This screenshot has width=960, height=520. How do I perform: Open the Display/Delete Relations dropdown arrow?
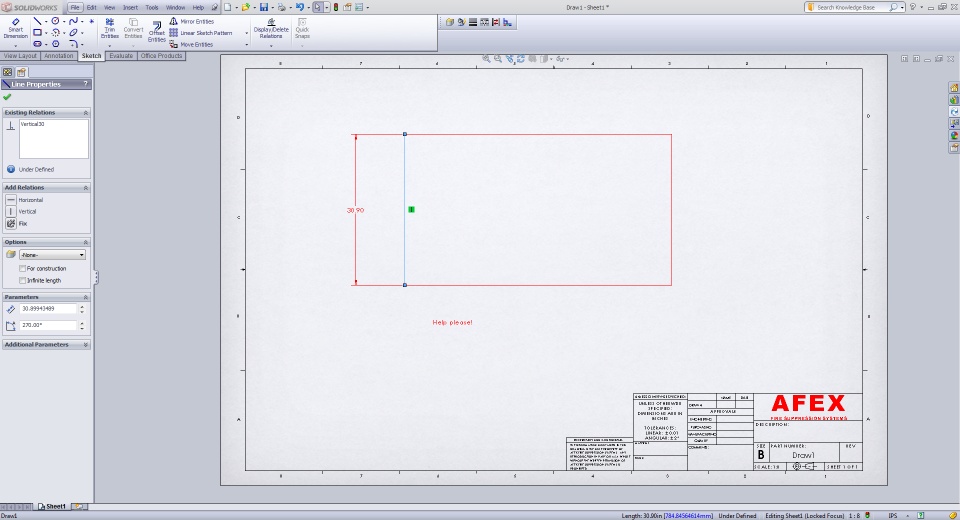(271, 45)
